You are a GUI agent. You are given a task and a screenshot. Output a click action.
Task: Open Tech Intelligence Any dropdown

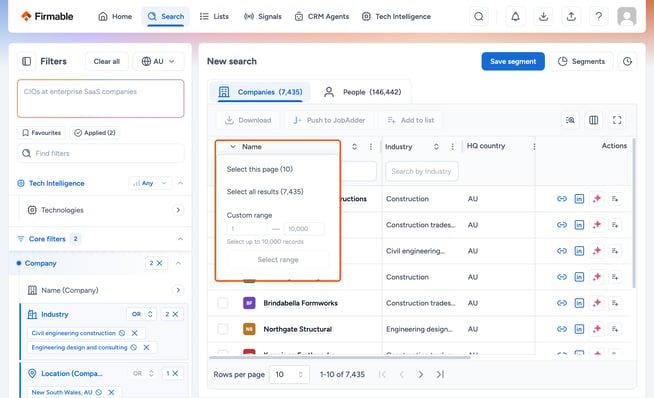[x=150, y=183]
